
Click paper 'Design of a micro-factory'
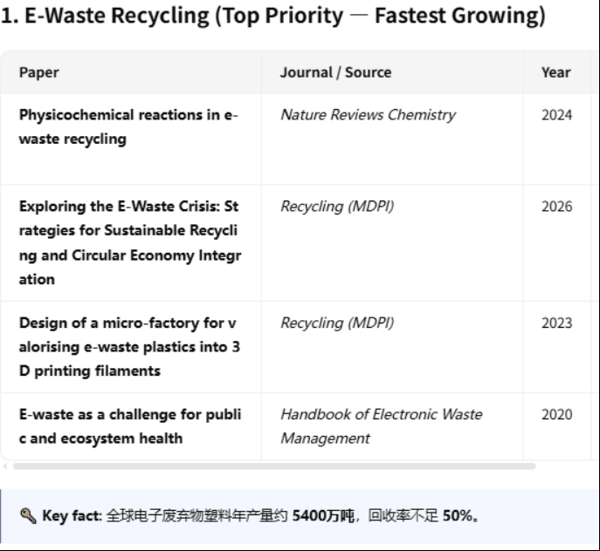[129, 347]
